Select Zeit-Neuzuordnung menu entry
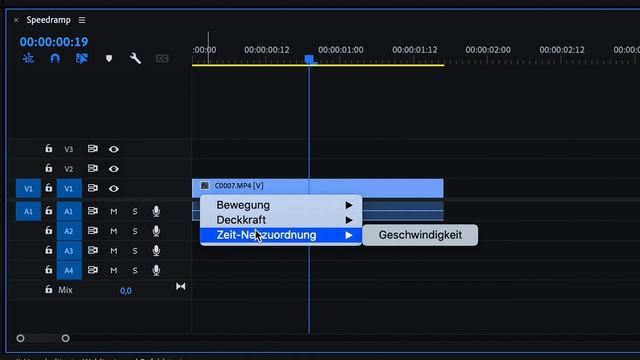 [x=281, y=235]
